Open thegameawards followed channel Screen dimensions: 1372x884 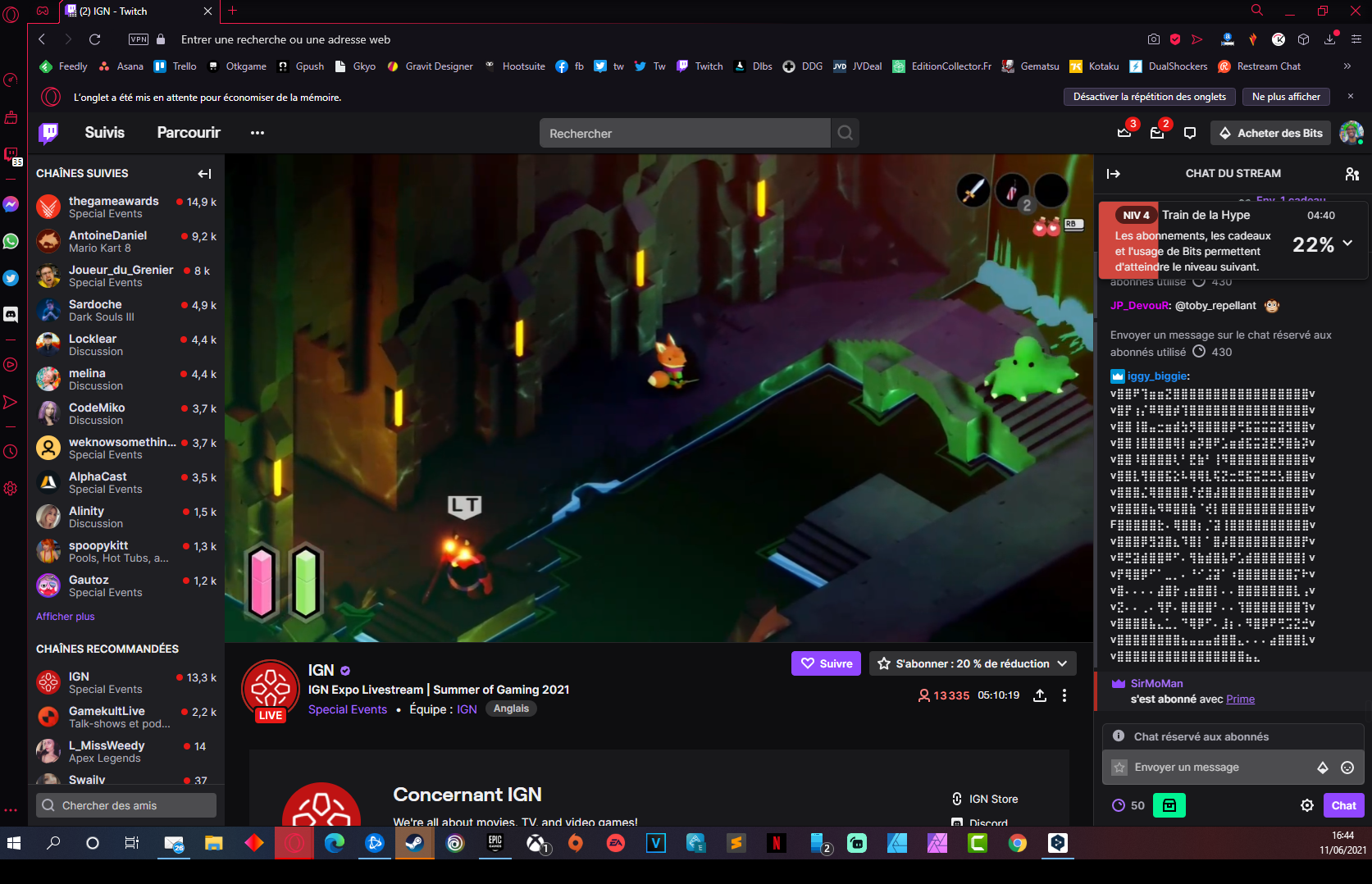126,207
